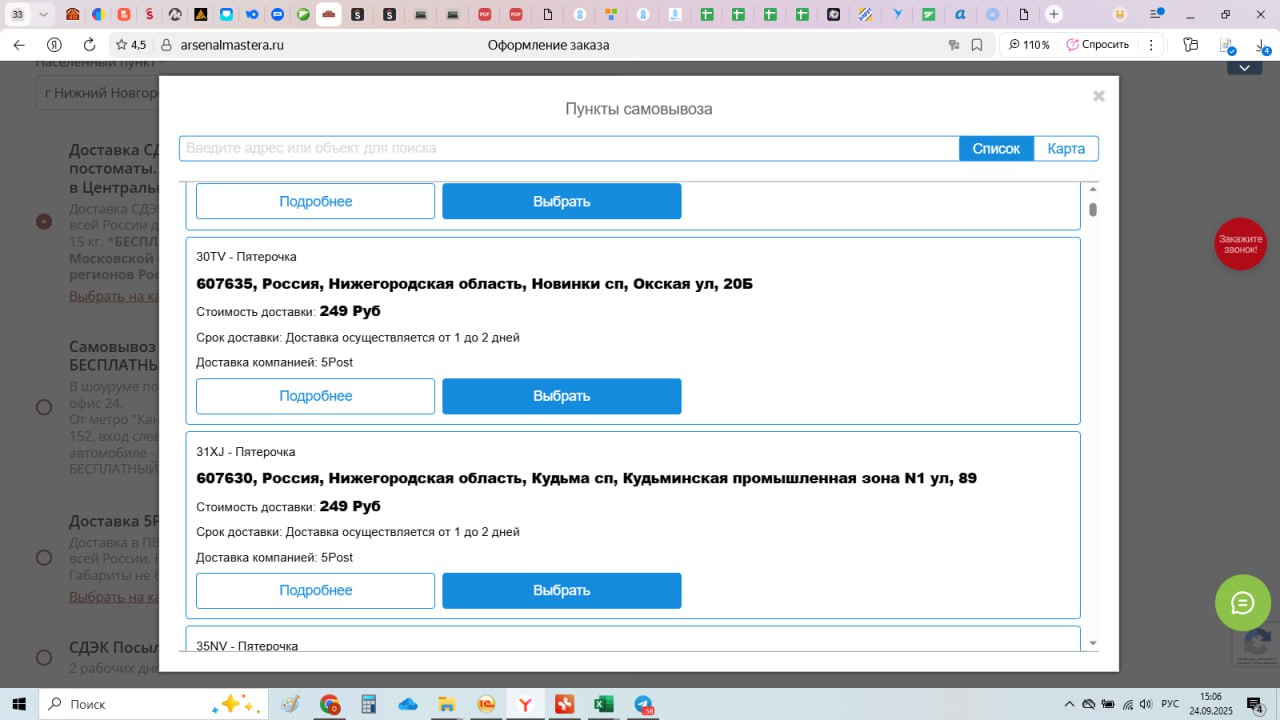Select the Самовывоз radio button
The image size is (1280, 720).
pos(44,407)
